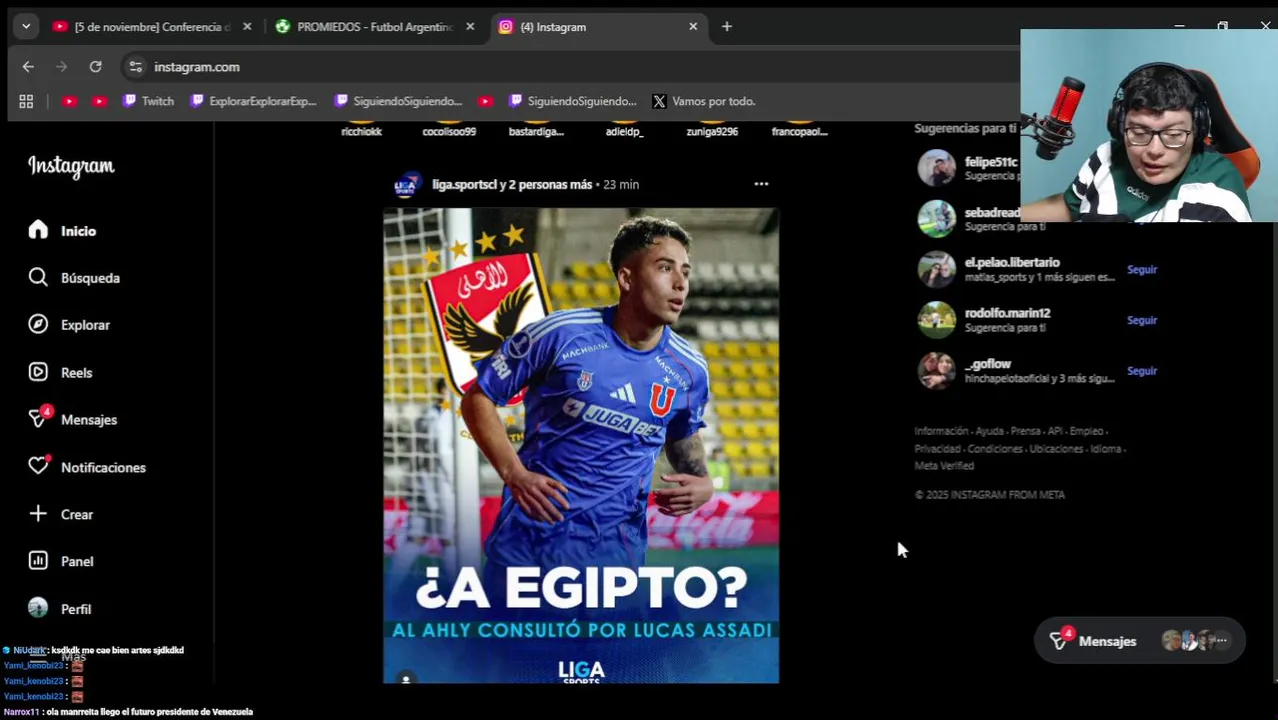Reload the Instagram page
Viewport: 1278px width, 720px height.
pyautogui.click(x=95, y=67)
